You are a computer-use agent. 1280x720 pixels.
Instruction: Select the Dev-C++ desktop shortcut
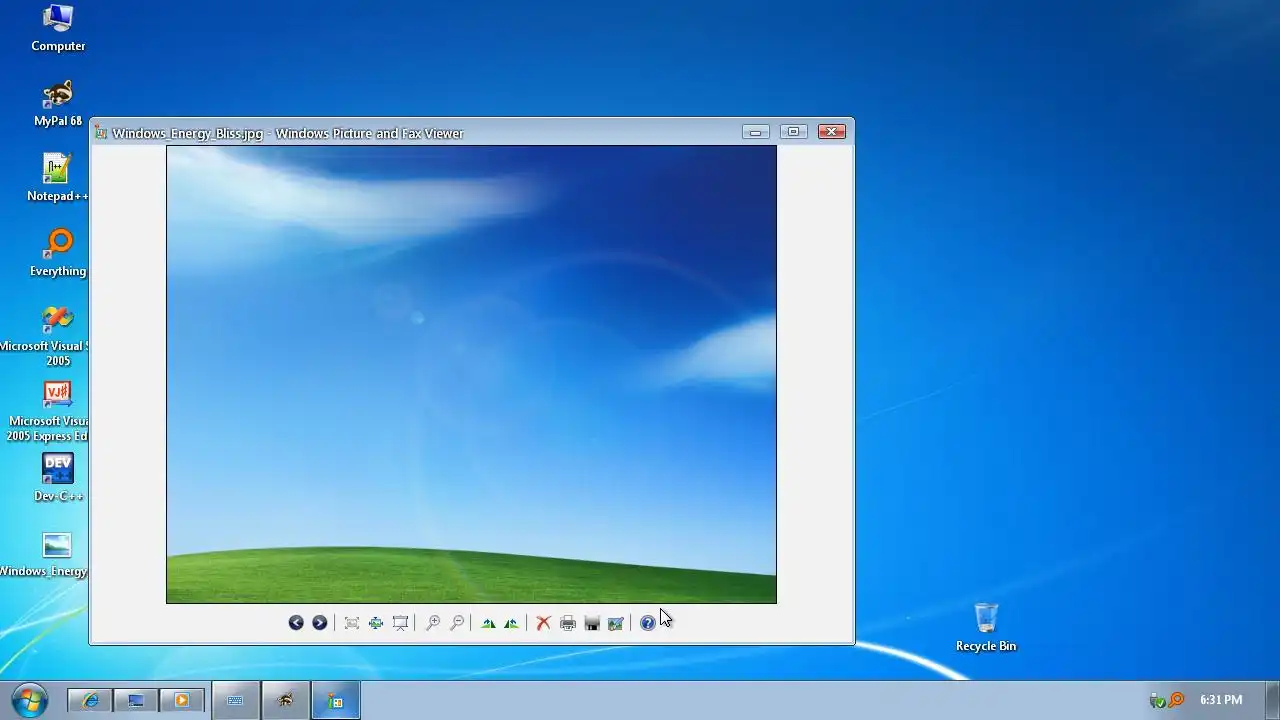pos(58,478)
